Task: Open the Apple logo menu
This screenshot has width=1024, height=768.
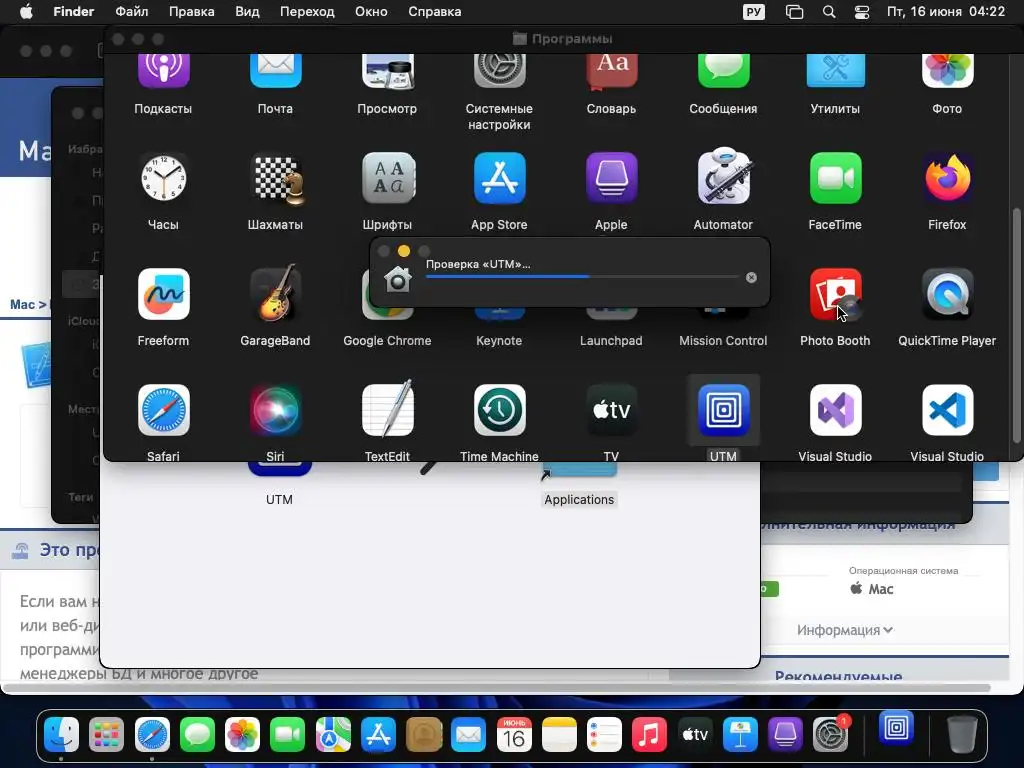Action: point(26,12)
